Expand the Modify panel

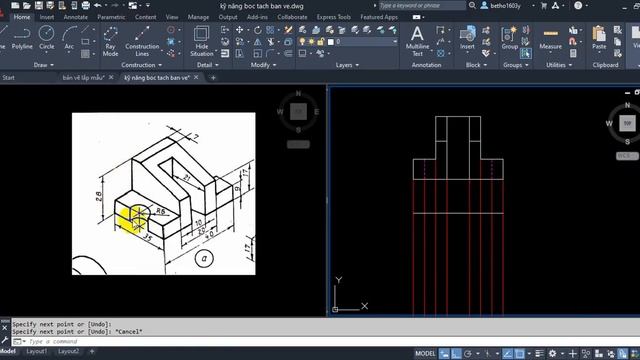[x=263, y=65]
